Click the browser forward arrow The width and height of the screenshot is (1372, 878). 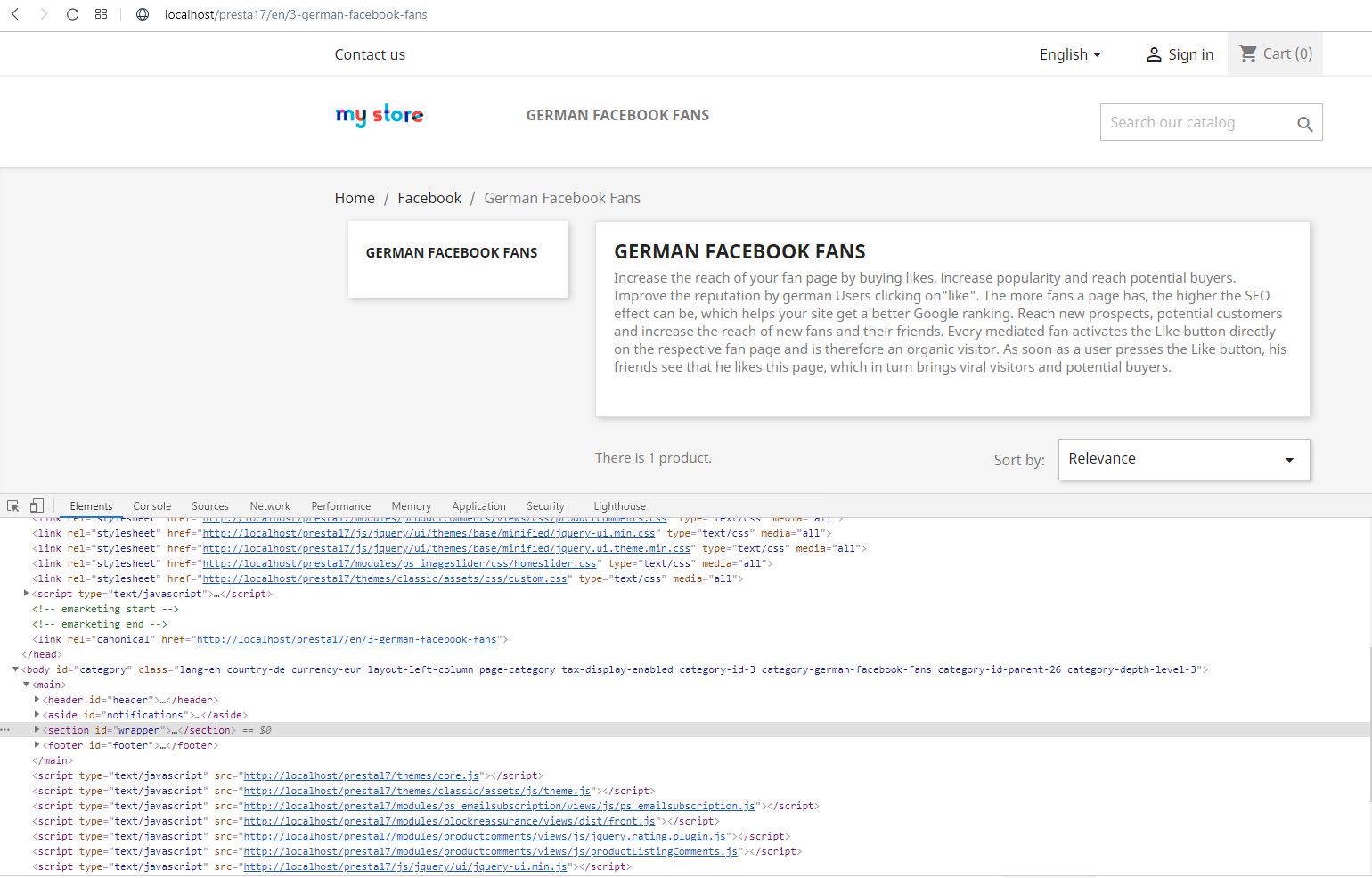pyautogui.click(x=43, y=14)
